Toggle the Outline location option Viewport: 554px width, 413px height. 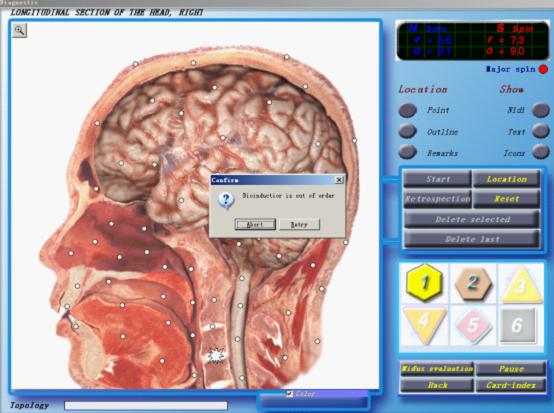[x=408, y=131]
